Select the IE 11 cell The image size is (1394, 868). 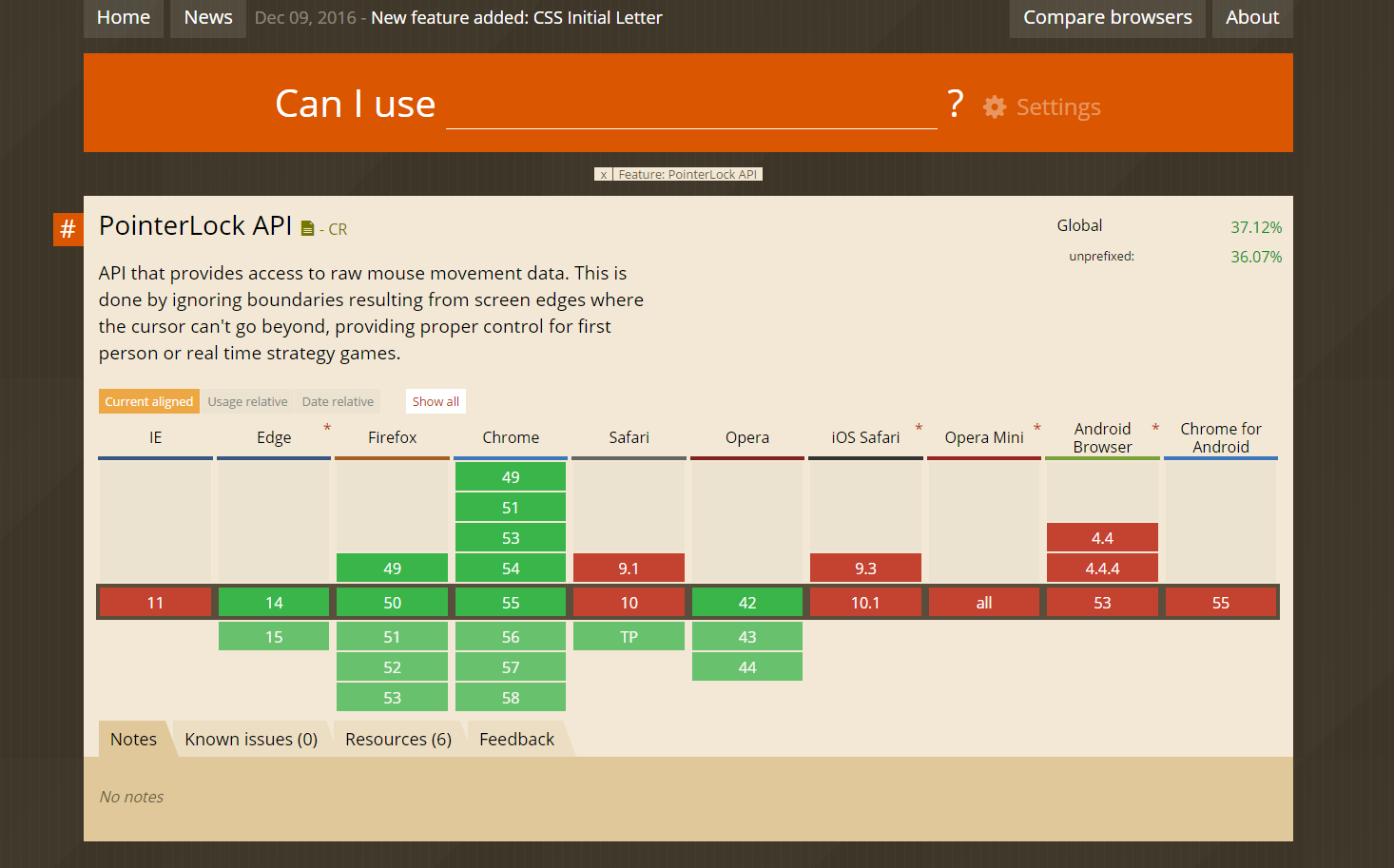click(x=156, y=602)
